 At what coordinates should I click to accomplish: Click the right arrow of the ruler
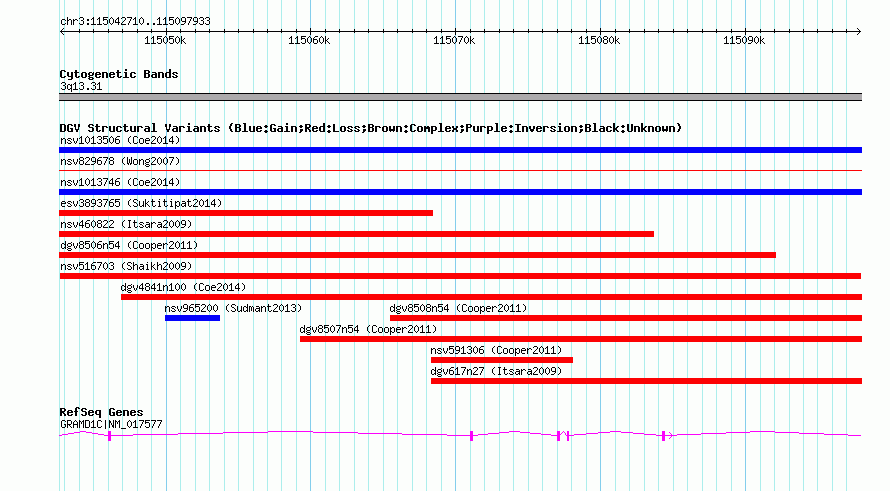coord(858,31)
